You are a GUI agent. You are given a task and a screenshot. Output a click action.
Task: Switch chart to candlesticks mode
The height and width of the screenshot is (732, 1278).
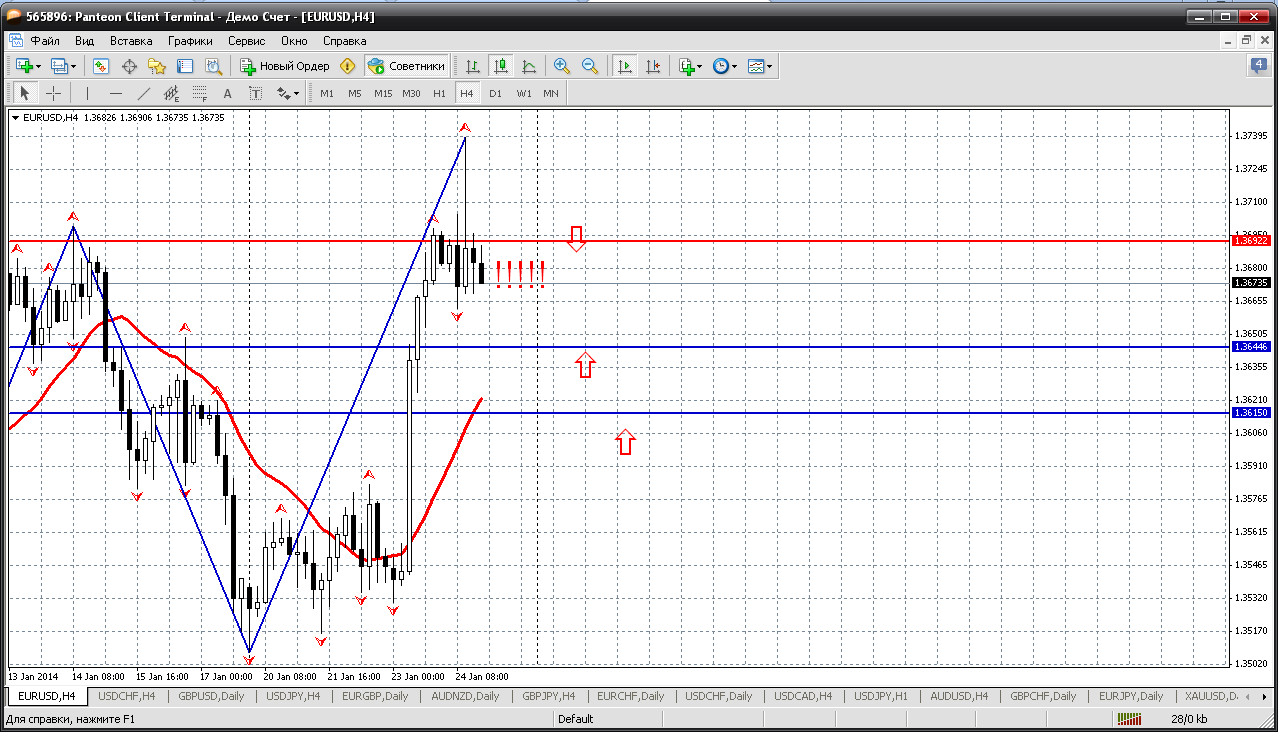501,66
